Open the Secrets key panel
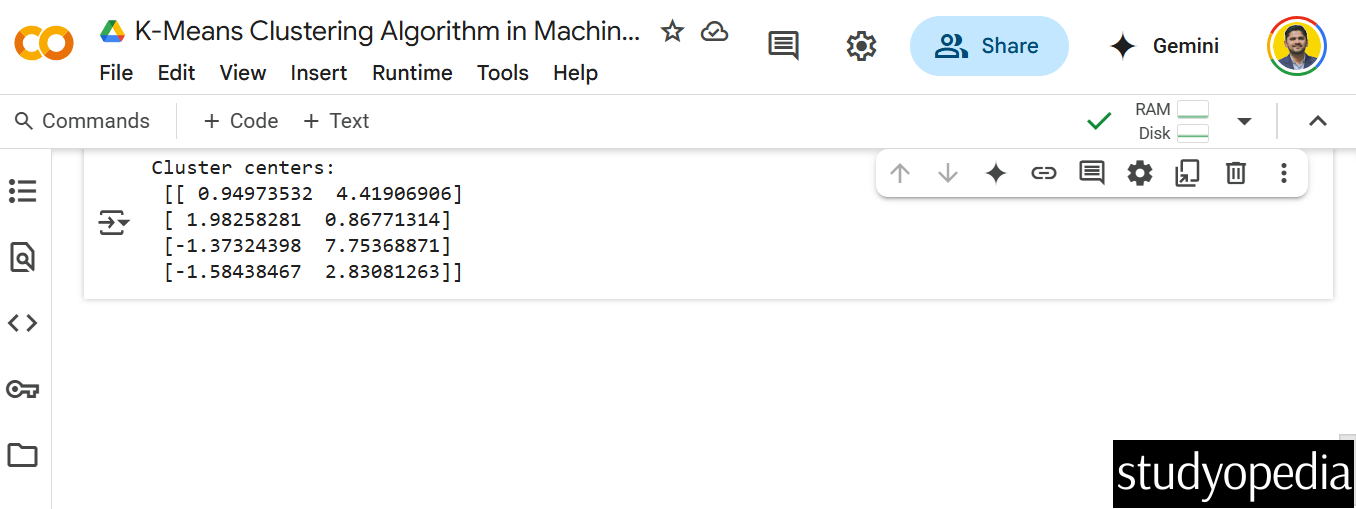 pyautogui.click(x=22, y=389)
